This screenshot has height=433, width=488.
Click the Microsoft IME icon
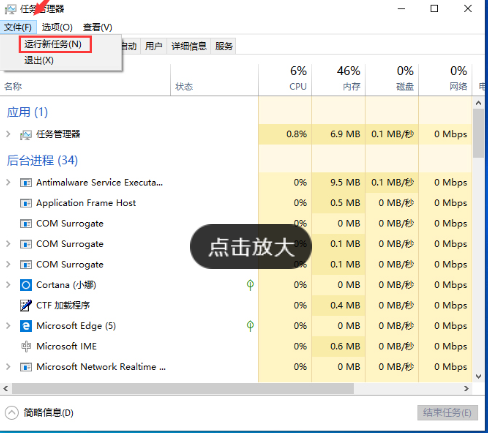click(x=26, y=346)
